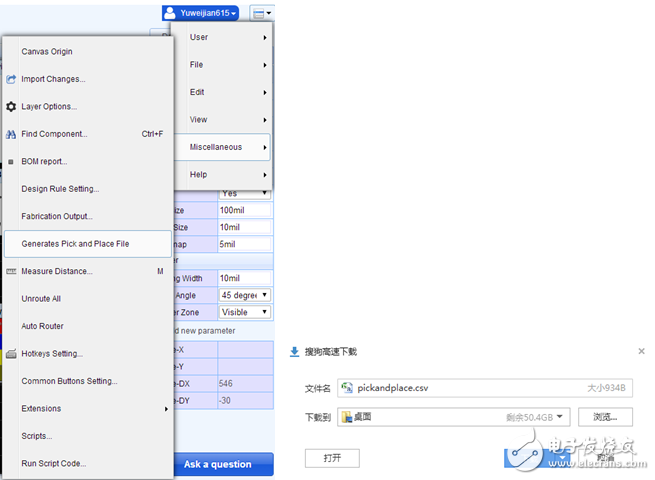This screenshot has width=655, height=480.
Task: Click the BOM report icon
Action: pos(11,161)
